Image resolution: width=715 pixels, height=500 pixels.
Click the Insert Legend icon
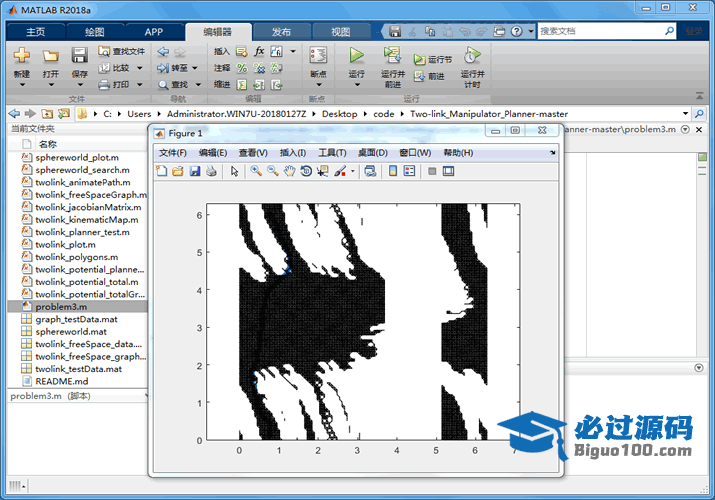[409, 171]
